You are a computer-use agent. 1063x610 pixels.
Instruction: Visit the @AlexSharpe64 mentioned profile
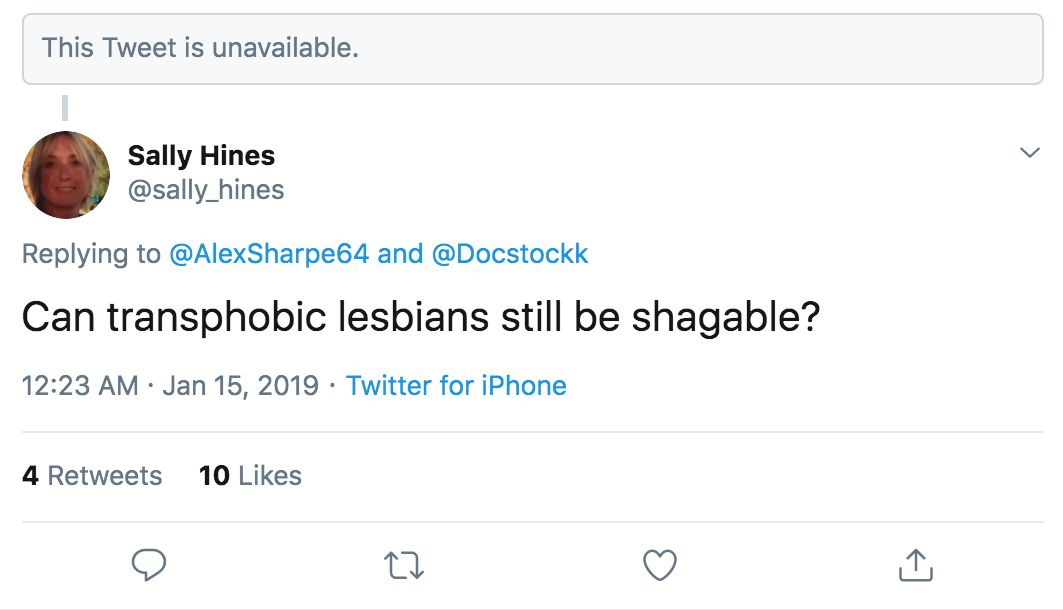point(269,254)
